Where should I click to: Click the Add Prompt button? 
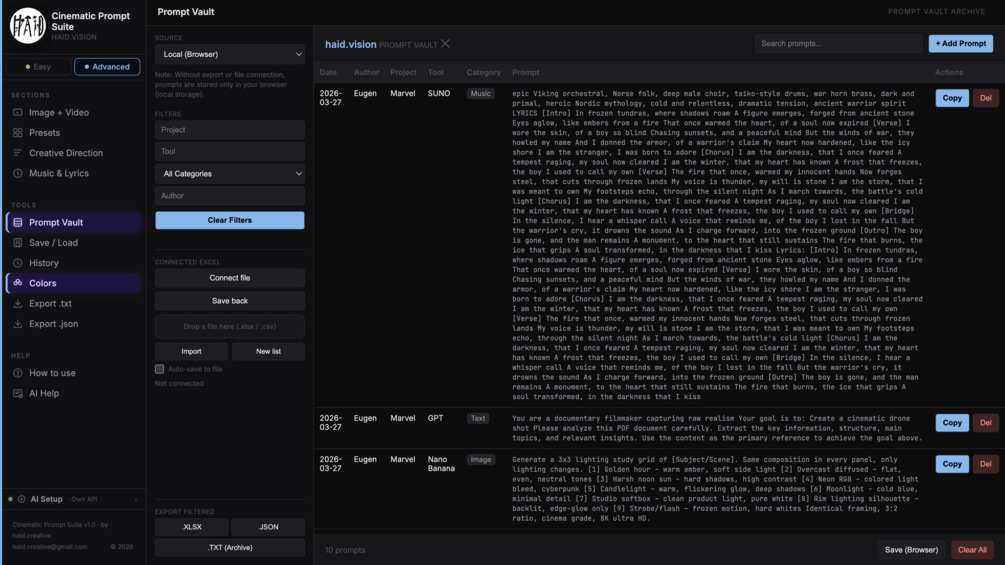pos(961,44)
